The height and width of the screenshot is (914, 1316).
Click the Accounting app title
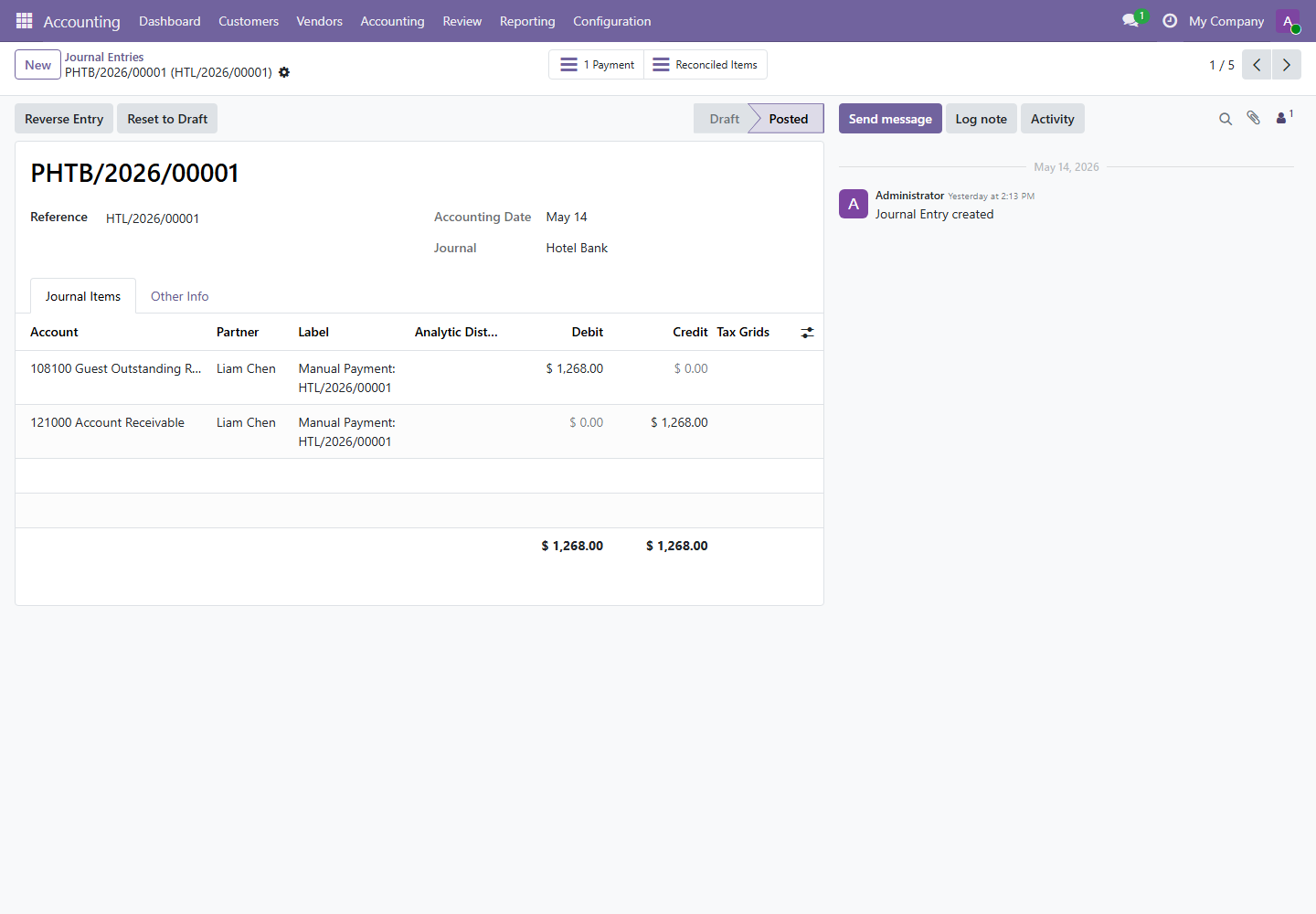click(82, 21)
